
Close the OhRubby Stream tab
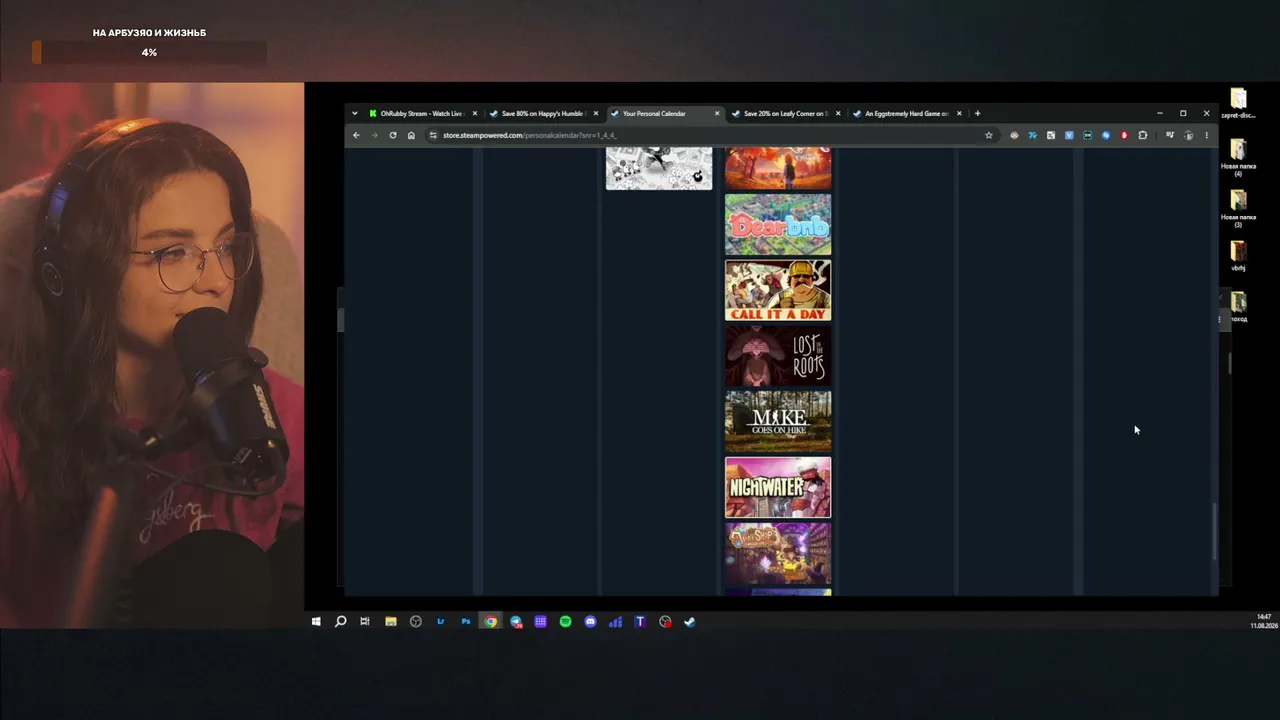click(x=475, y=113)
